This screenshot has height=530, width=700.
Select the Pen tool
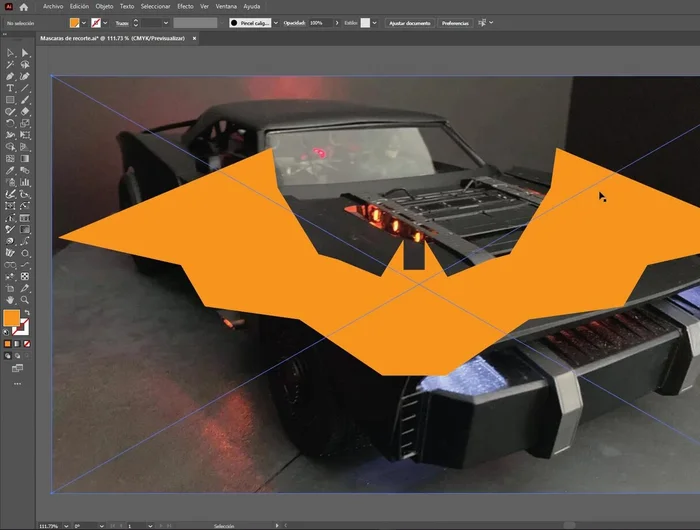click(x=10, y=76)
